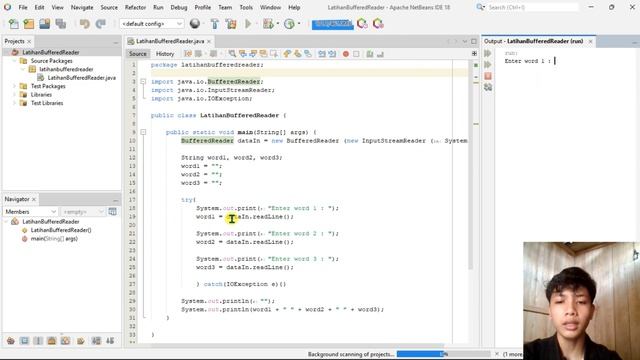640x360 pixels.
Task: Expand the Libraries node
Action: click(x=15, y=95)
